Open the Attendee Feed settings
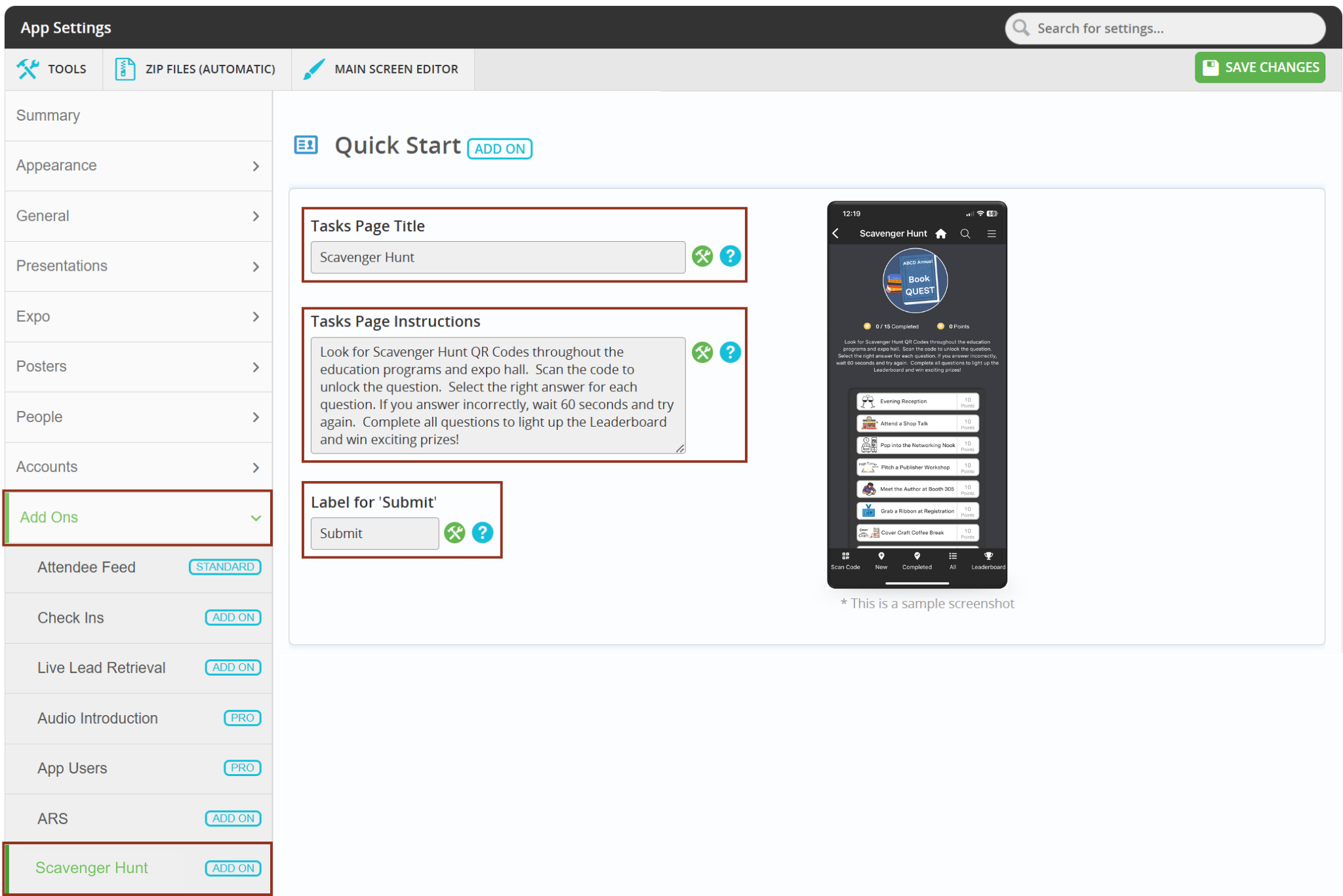This screenshot has width=1343, height=896. coord(87,568)
